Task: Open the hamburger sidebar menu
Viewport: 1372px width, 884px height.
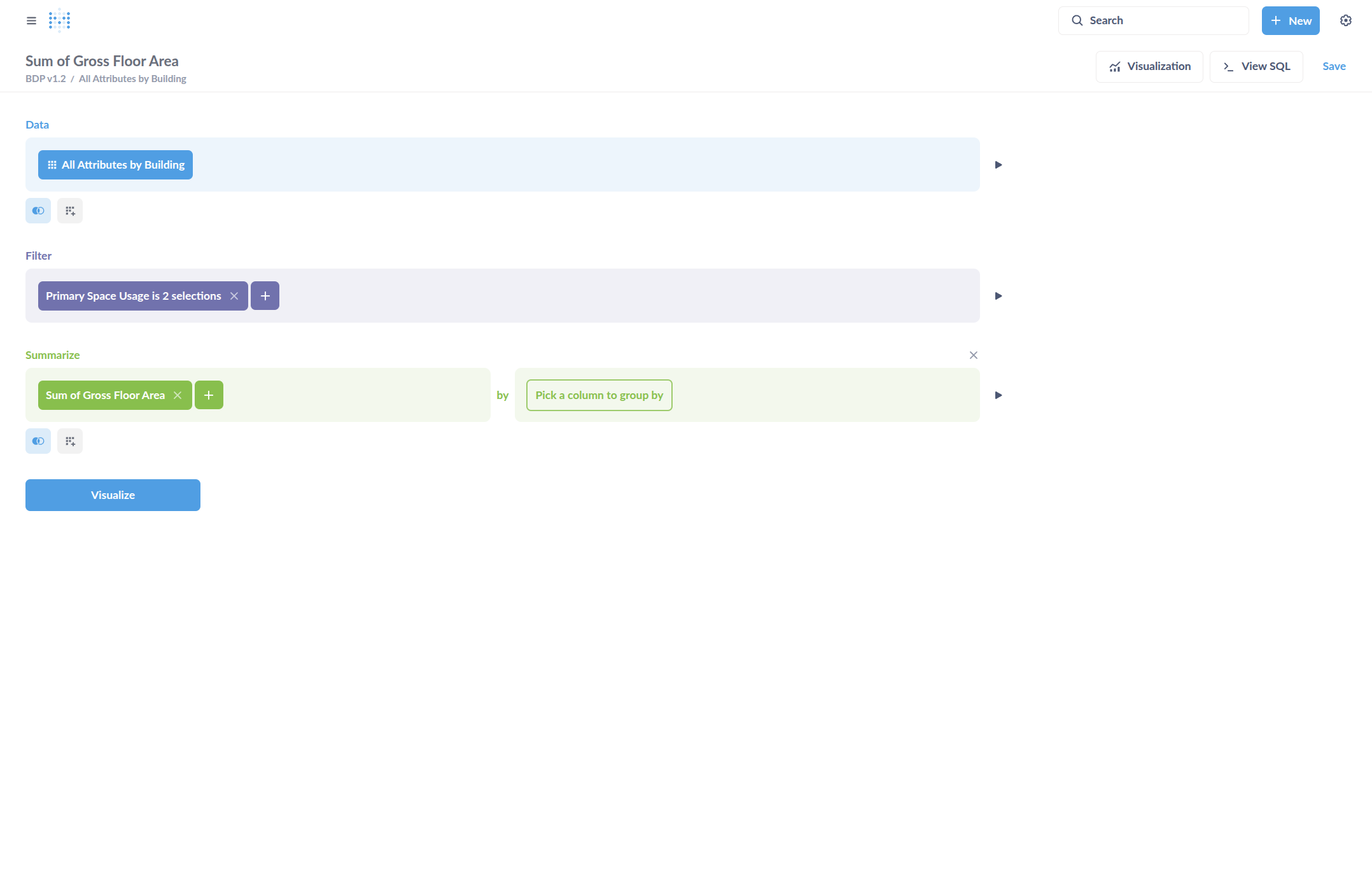Action: [x=31, y=20]
